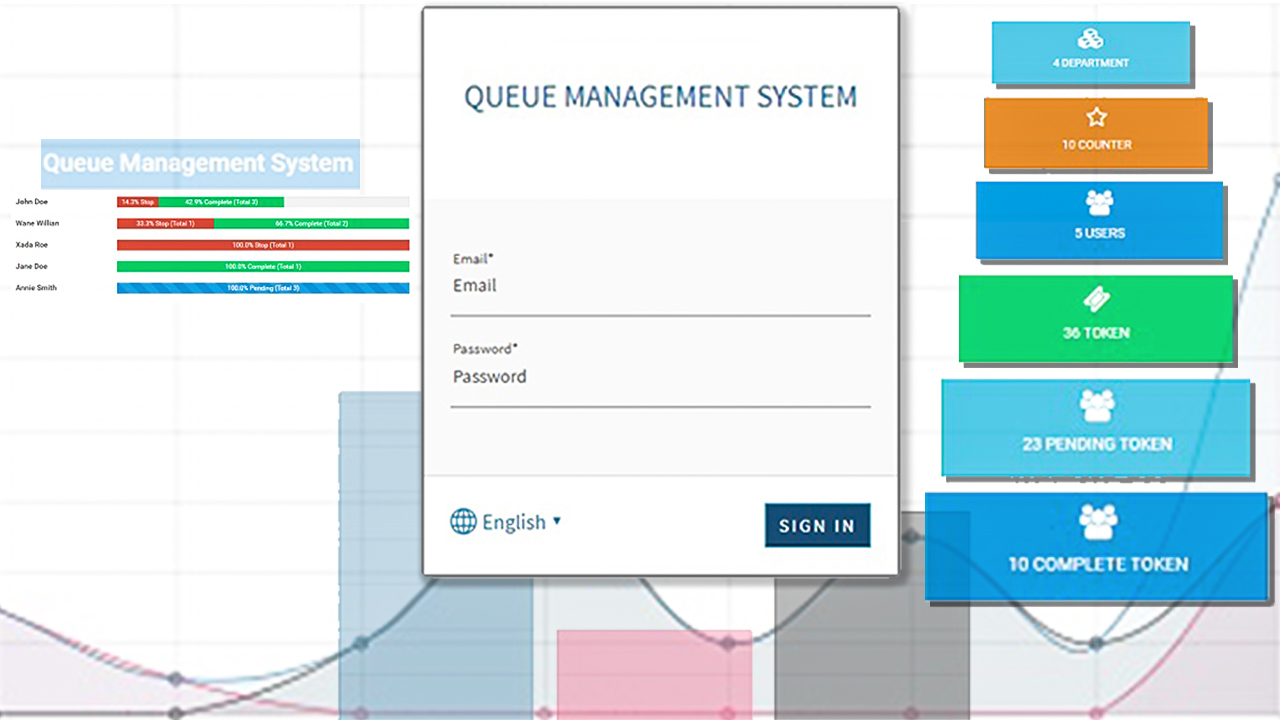The height and width of the screenshot is (720, 1280).
Task: Click Annie Smith's blue pending progress bar
Action: (263, 288)
